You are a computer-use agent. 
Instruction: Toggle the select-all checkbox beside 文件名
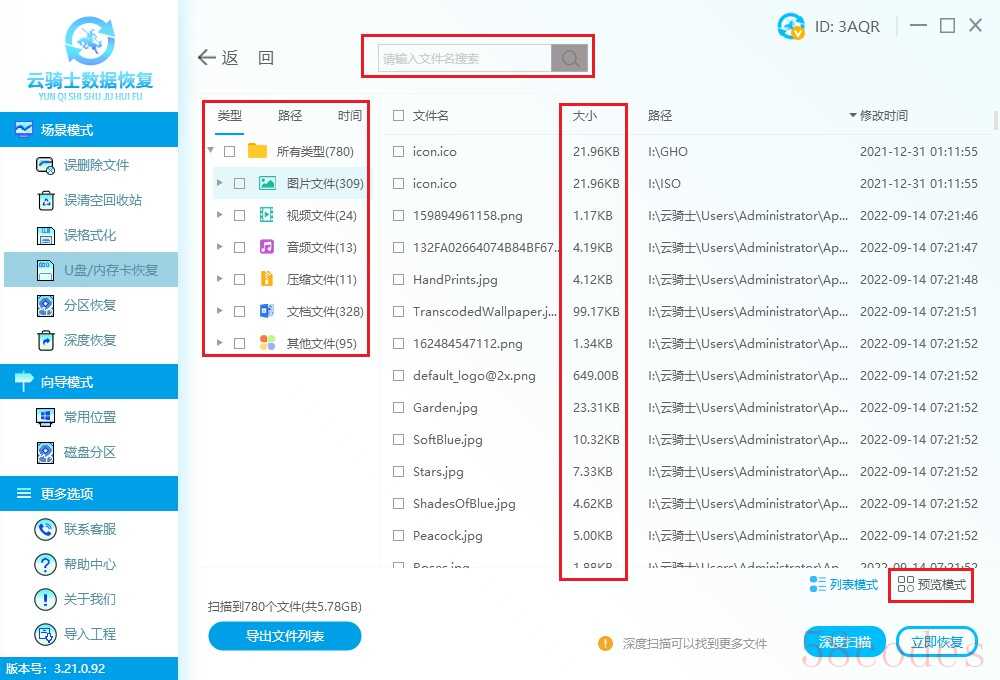coord(399,116)
